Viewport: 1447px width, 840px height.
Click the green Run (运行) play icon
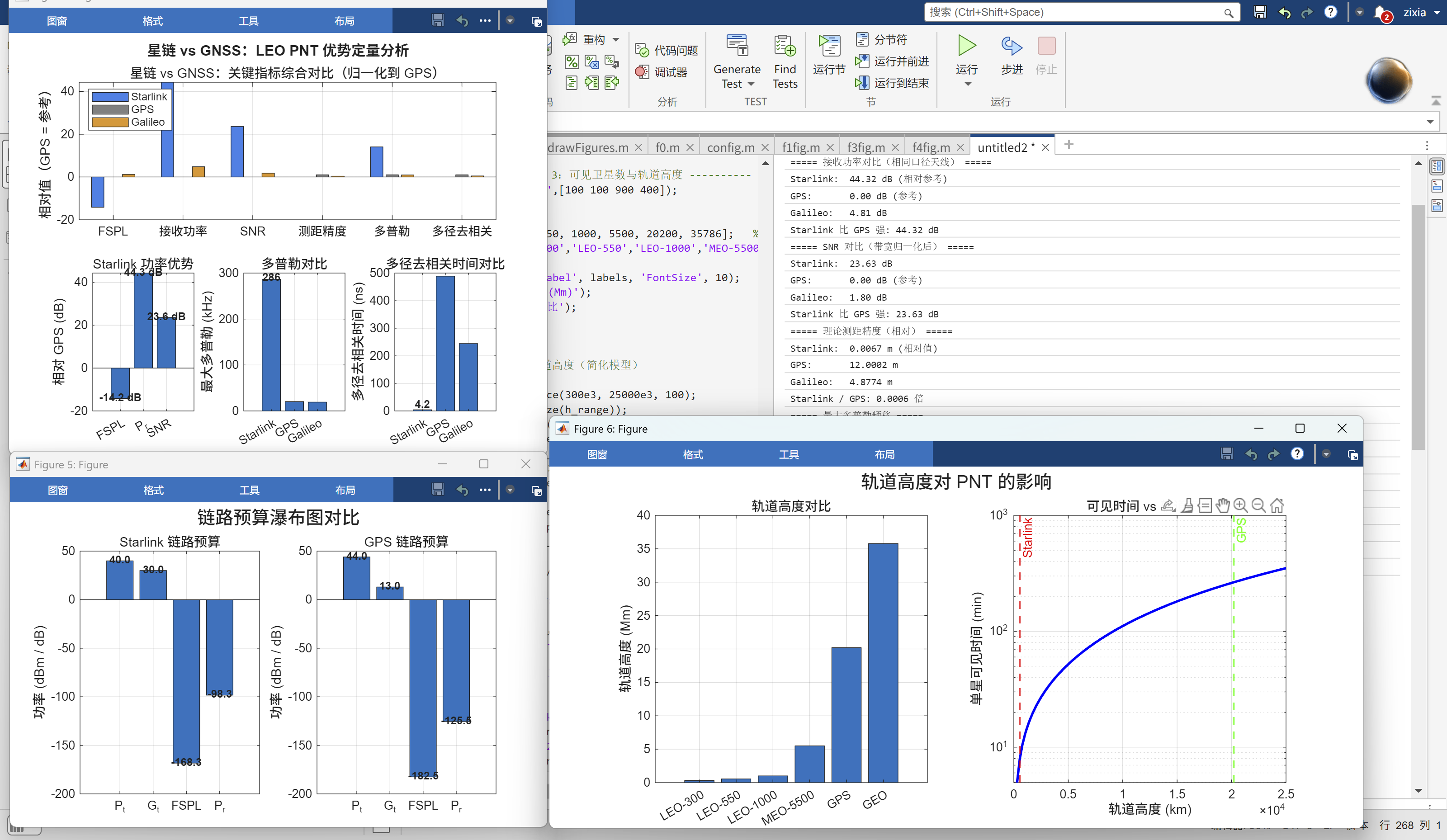[x=966, y=46]
